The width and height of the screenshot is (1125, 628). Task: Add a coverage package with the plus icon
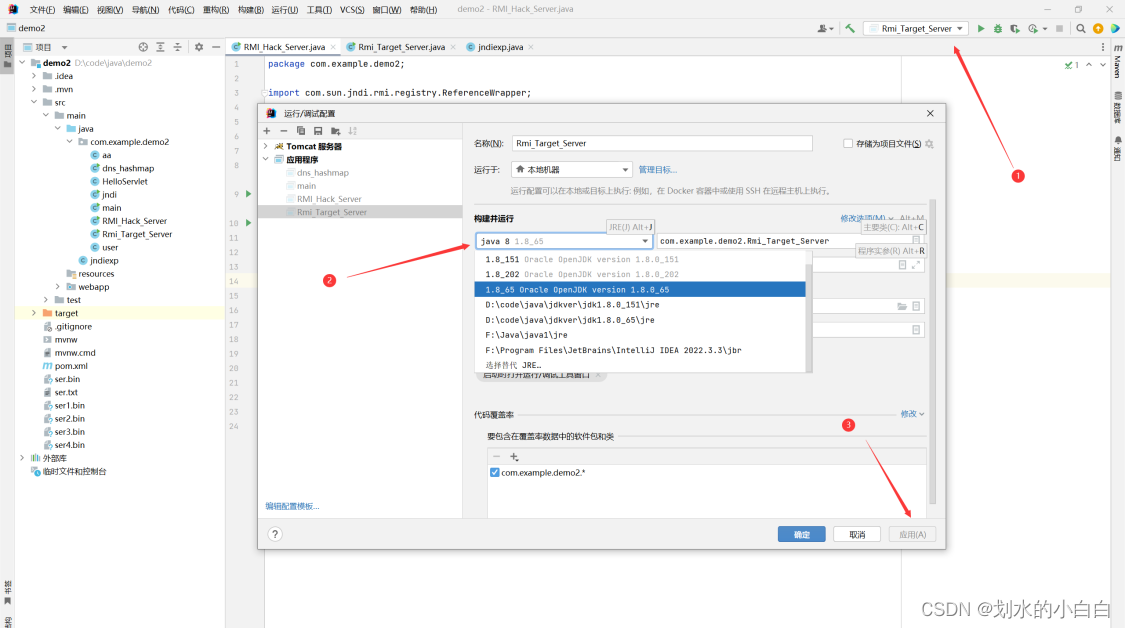click(x=514, y=456)
